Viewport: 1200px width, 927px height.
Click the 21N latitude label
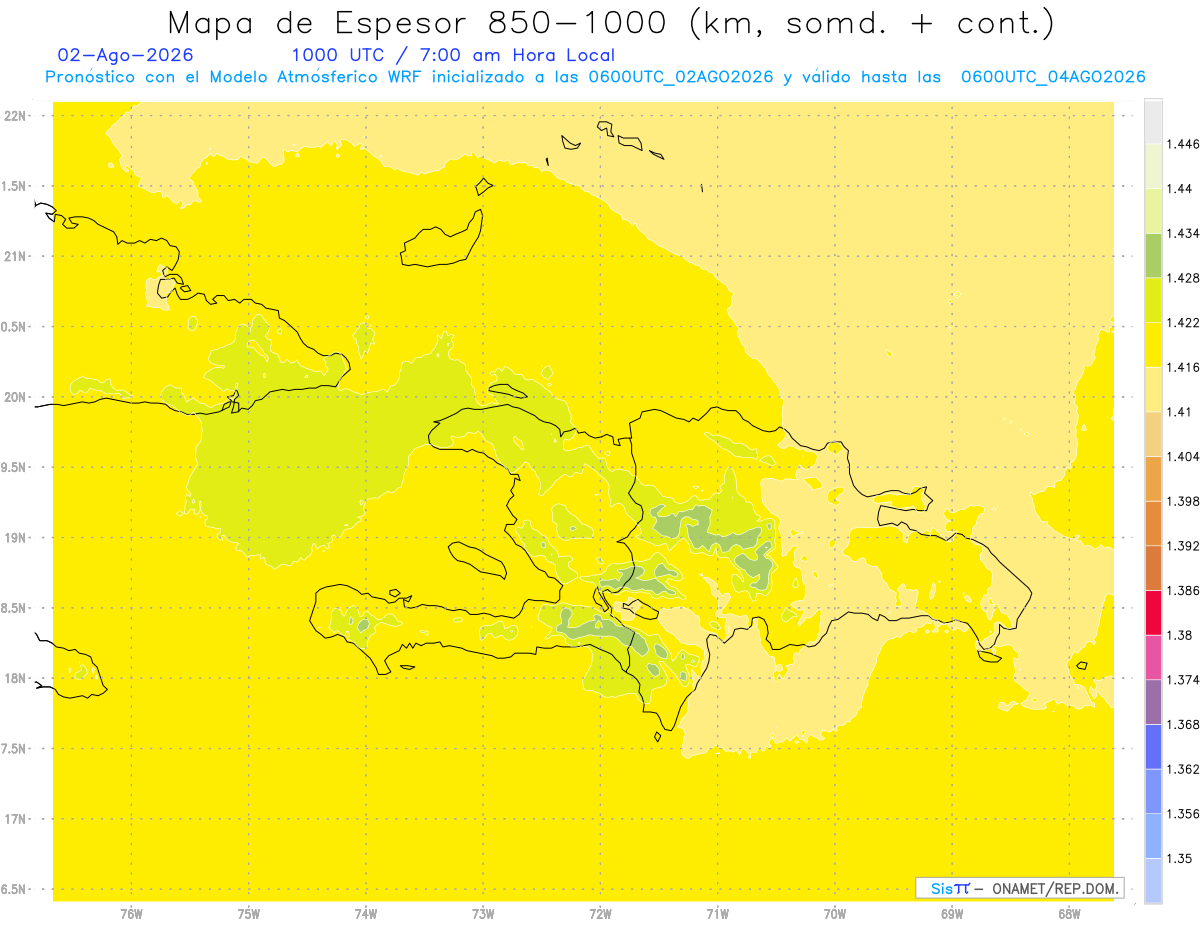pos(16,256)
